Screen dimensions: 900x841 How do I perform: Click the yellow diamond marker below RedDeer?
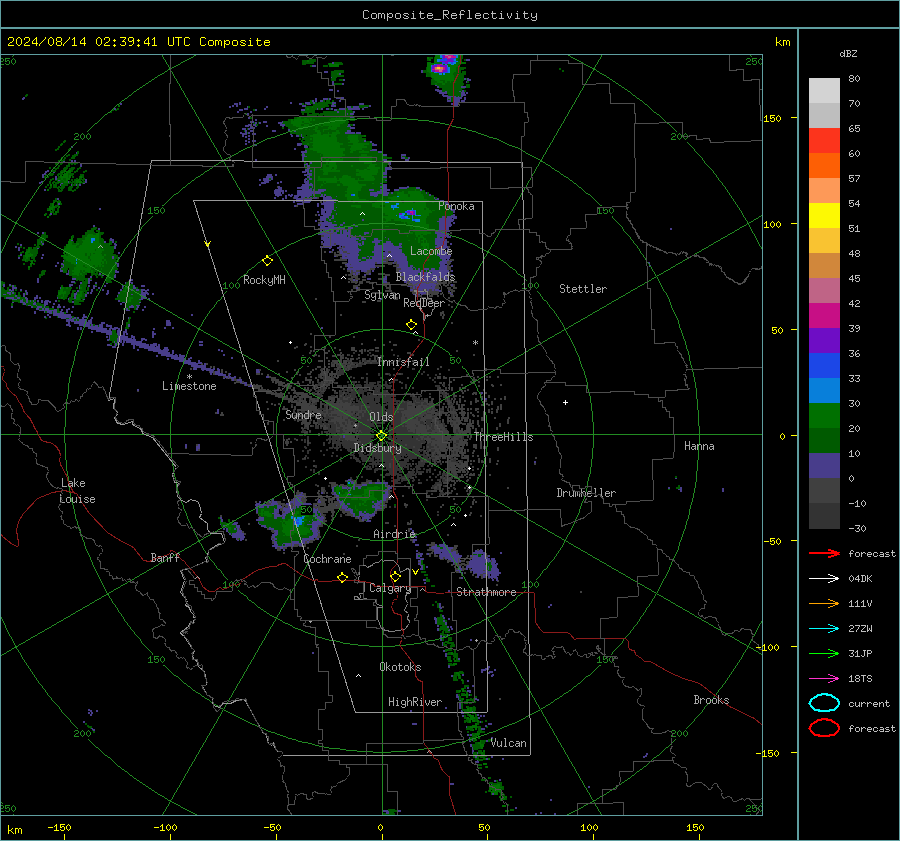pyautogui.click(x=411, y=325)
